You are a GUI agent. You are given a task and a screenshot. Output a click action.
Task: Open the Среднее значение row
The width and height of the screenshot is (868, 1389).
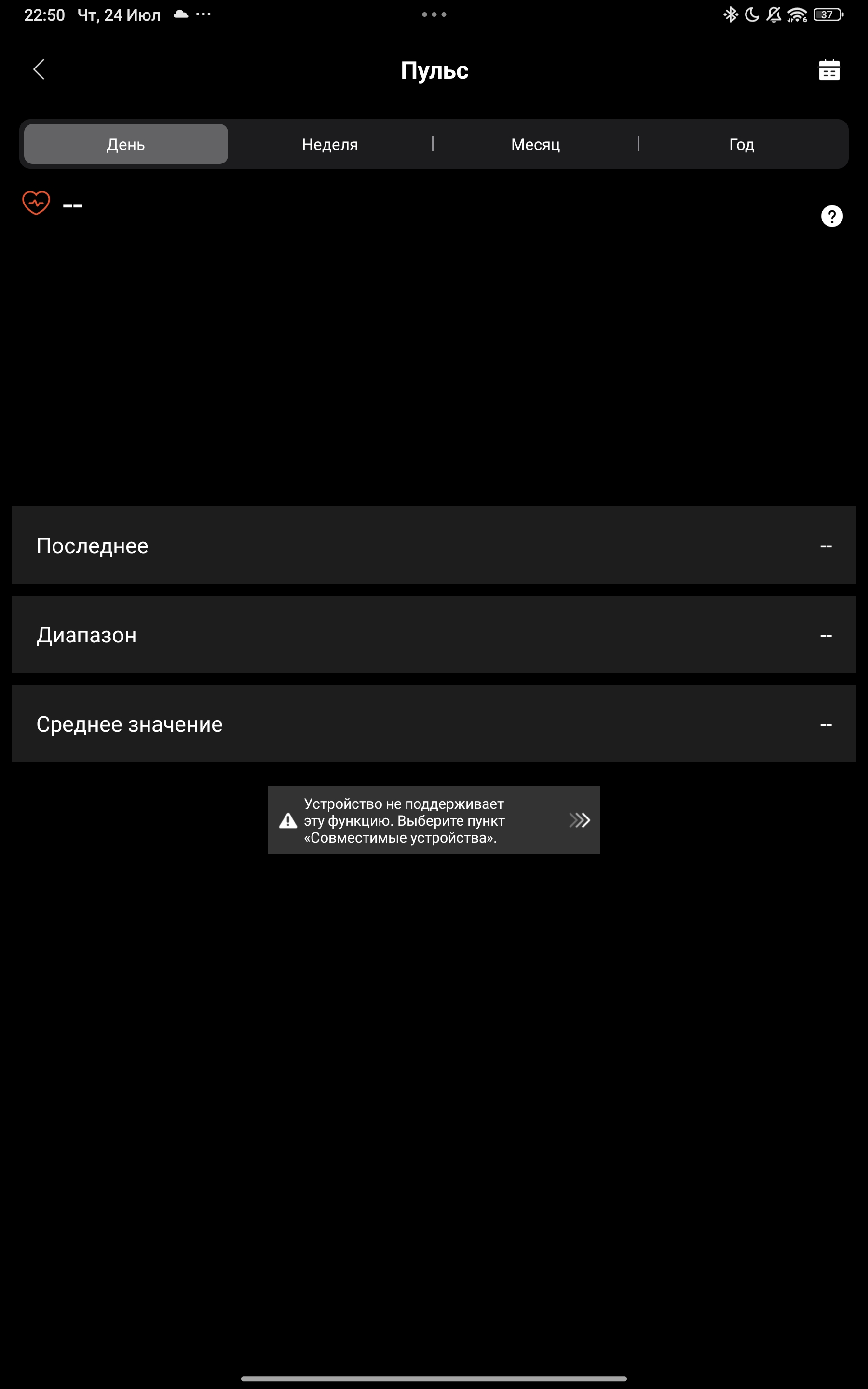coord(434,724)
